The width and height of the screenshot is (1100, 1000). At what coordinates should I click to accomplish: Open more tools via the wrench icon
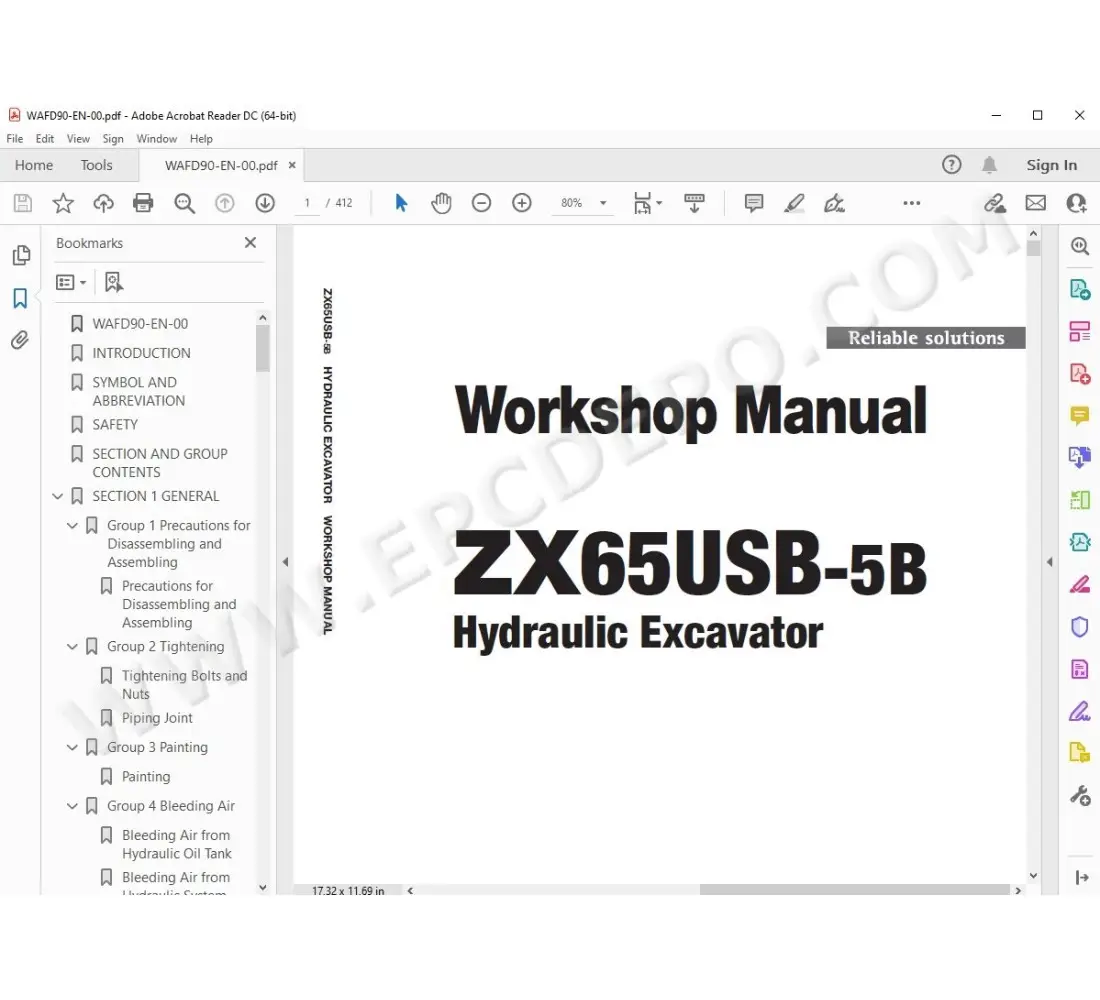pyautogui.click(x=1080, y=795)
